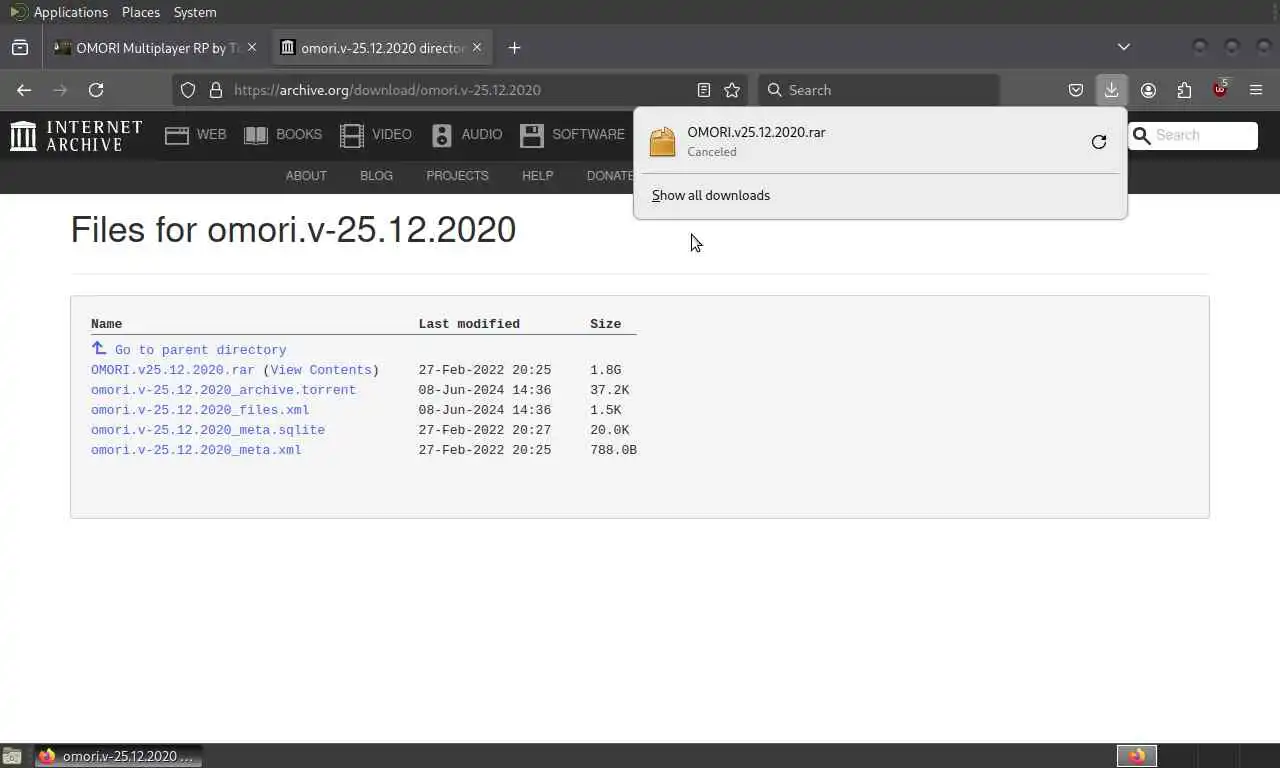Reload the current page
This screenshot has width=1280, height=768.
(96, 90)
